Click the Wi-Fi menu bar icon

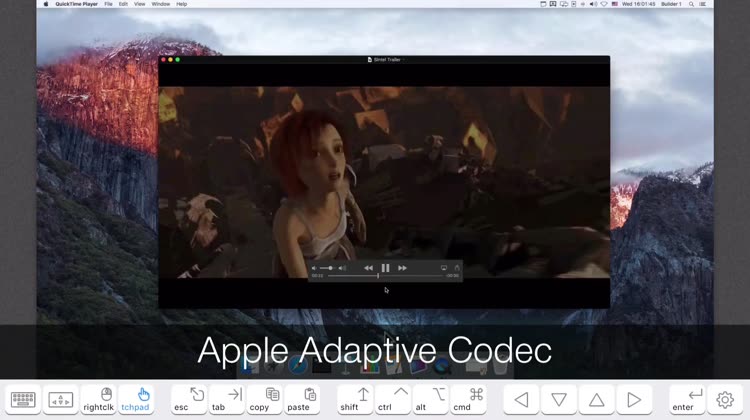[604, 4]
